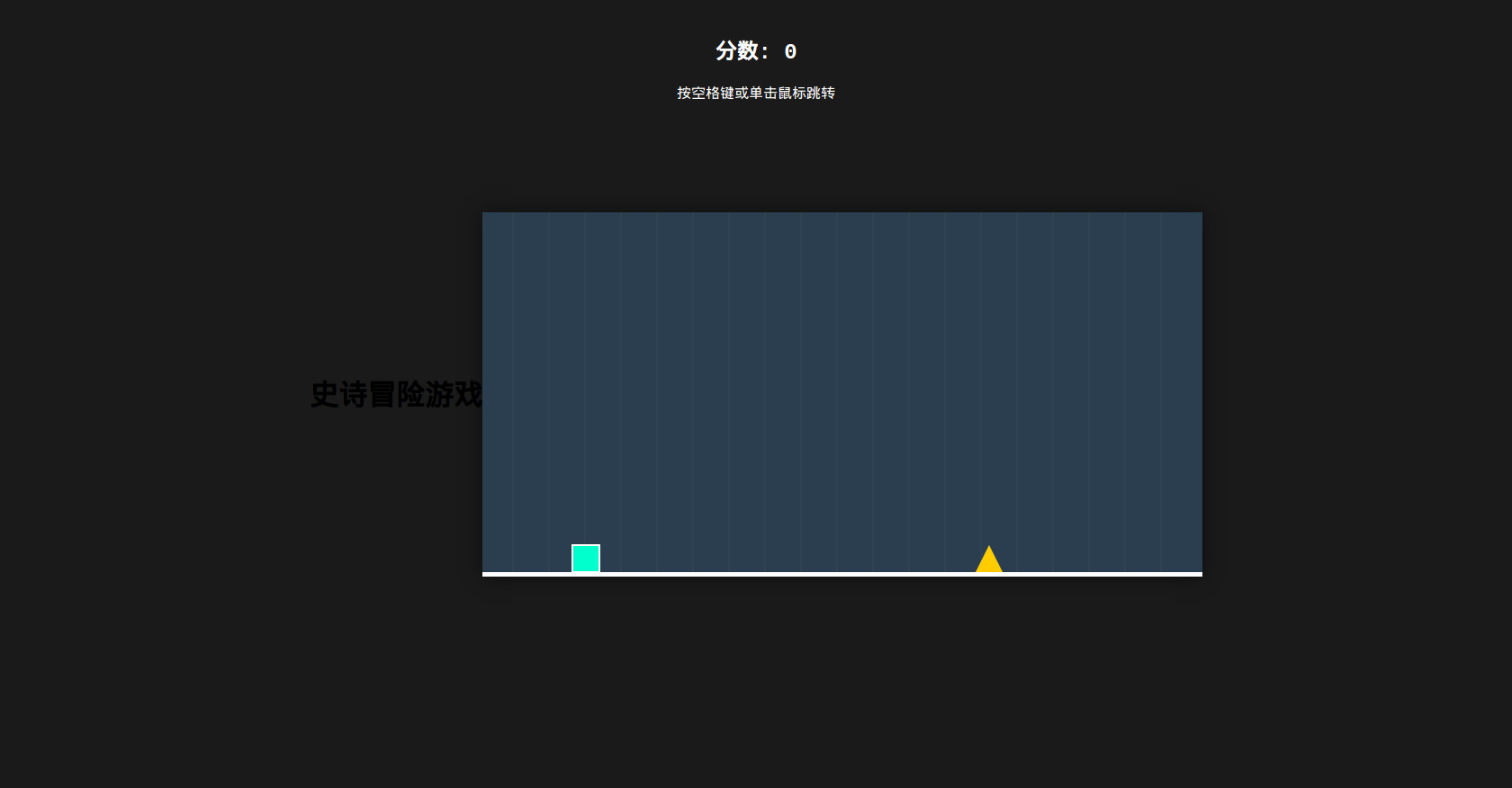1512x788 pixels.
Task: Click the score label 分数
Action: (737, 51)
